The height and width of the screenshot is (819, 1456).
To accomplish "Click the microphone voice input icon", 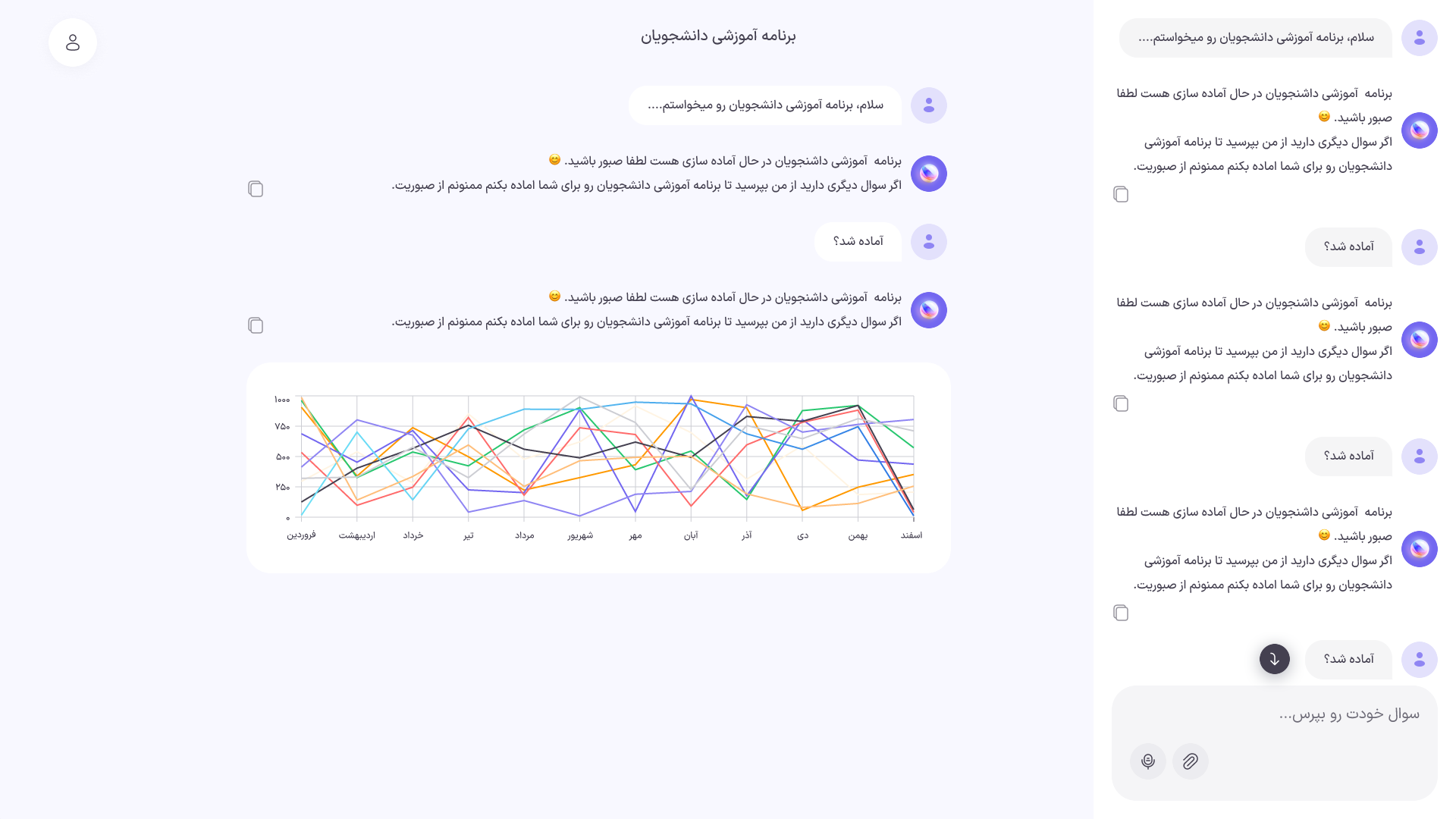I will click(1148, 761).
